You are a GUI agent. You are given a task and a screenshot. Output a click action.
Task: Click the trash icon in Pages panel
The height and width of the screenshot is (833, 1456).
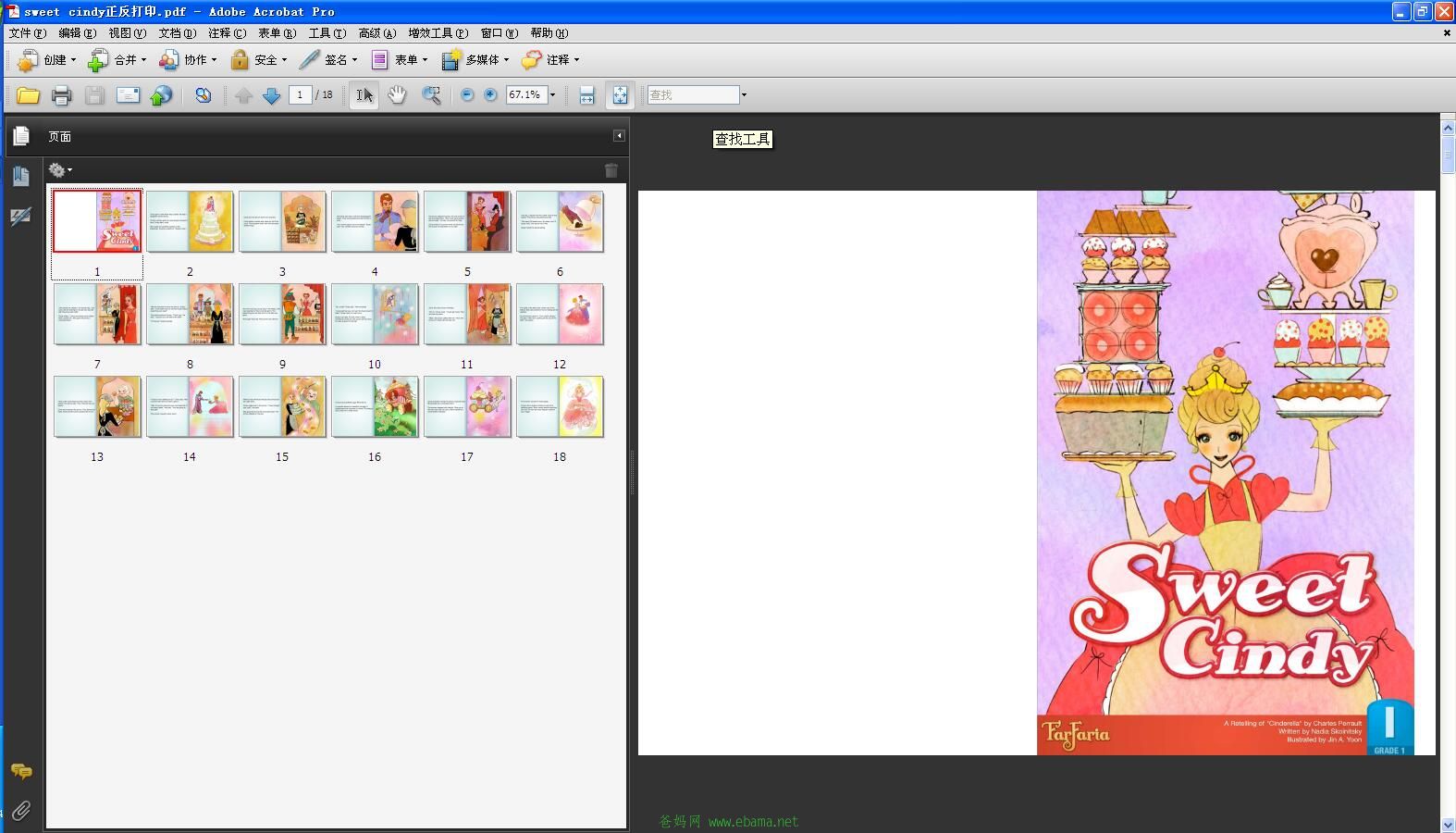tap(611, 170)
